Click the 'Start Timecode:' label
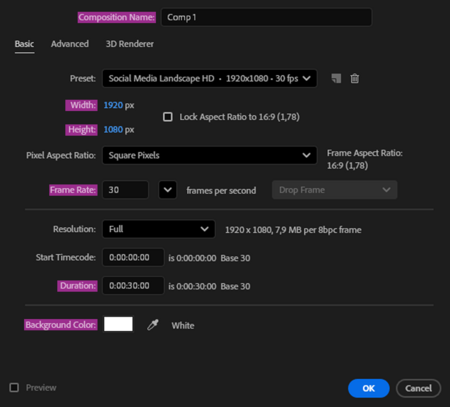 coord(66,257)
